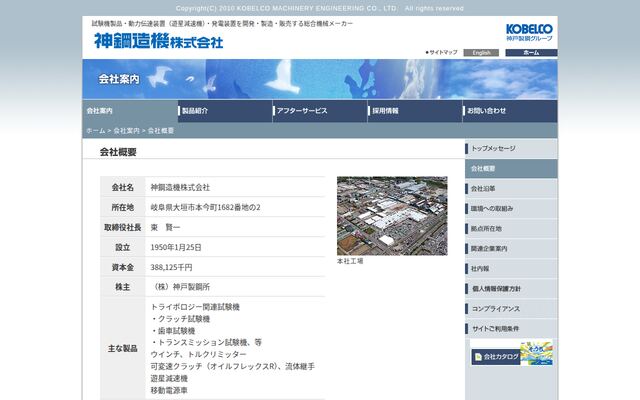Click the 取締役社長 table row label

[x=123, y=227]
